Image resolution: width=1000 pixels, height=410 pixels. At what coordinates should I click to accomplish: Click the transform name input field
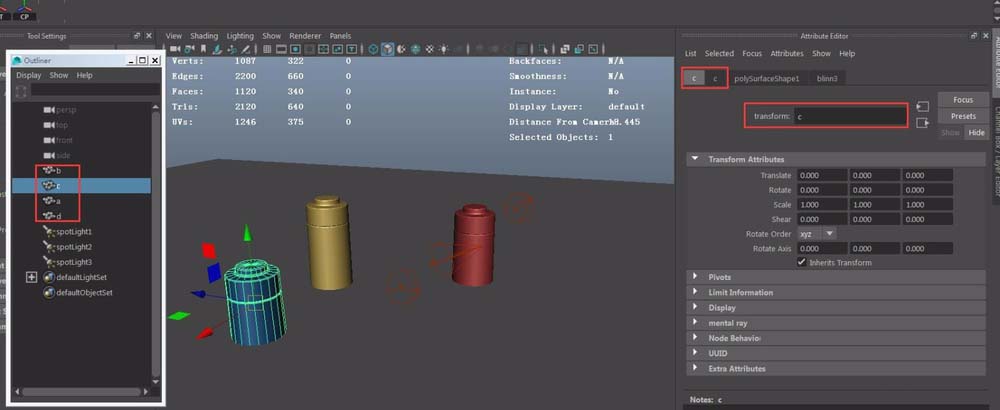tap(849, 116)
